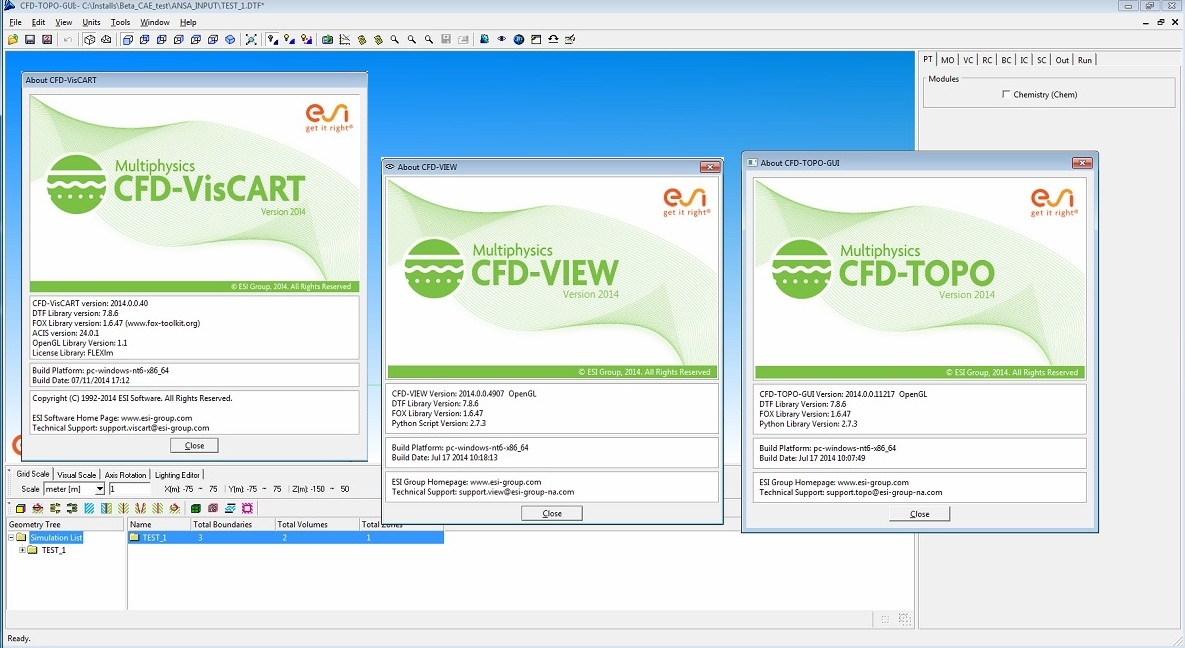Screen dimensions: 1185x648
Task: Click the multicolor light bulb toolbar icon
Action: (x=306, y=39)
